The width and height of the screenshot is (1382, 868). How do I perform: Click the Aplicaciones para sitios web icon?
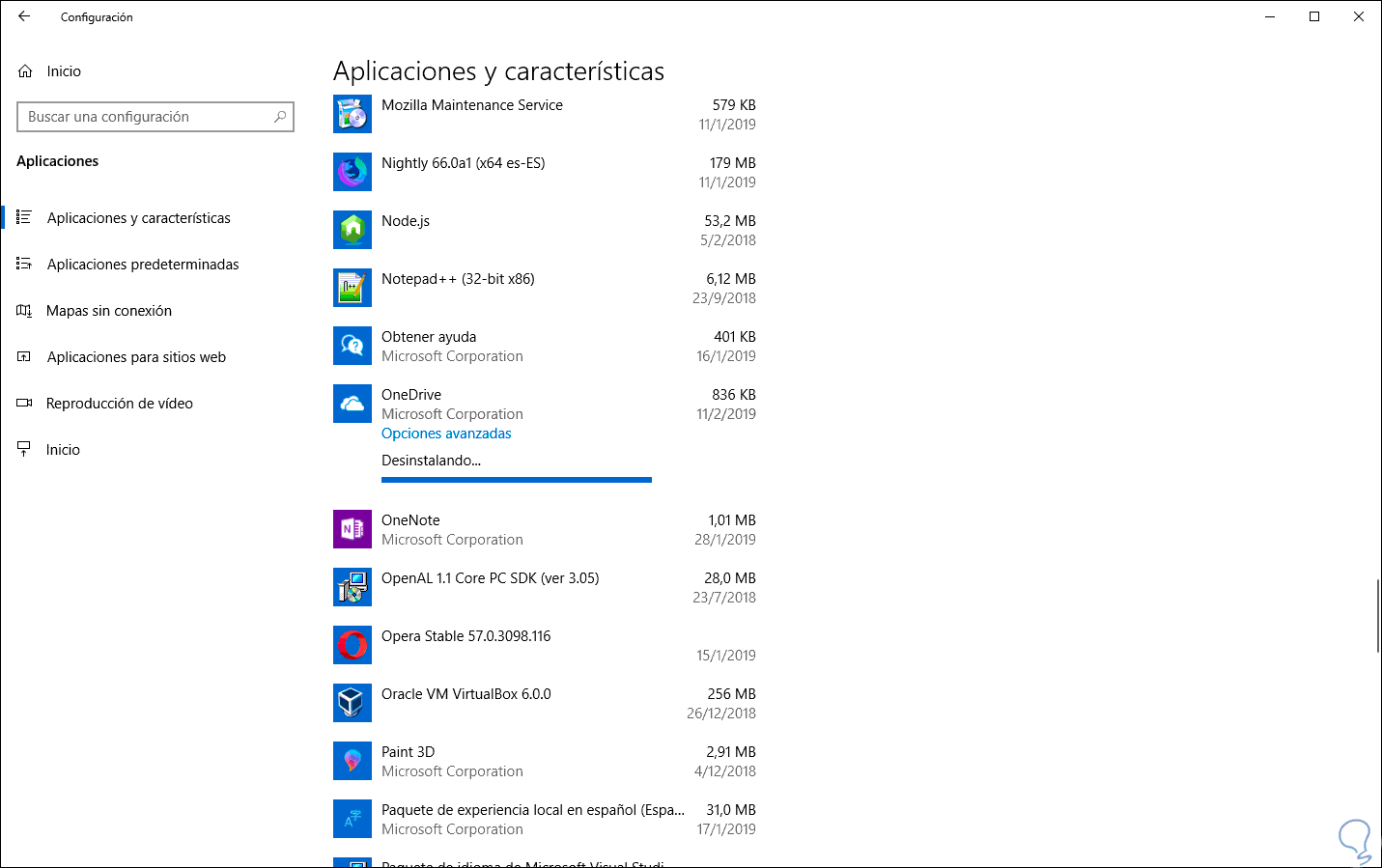click(24, 357)
